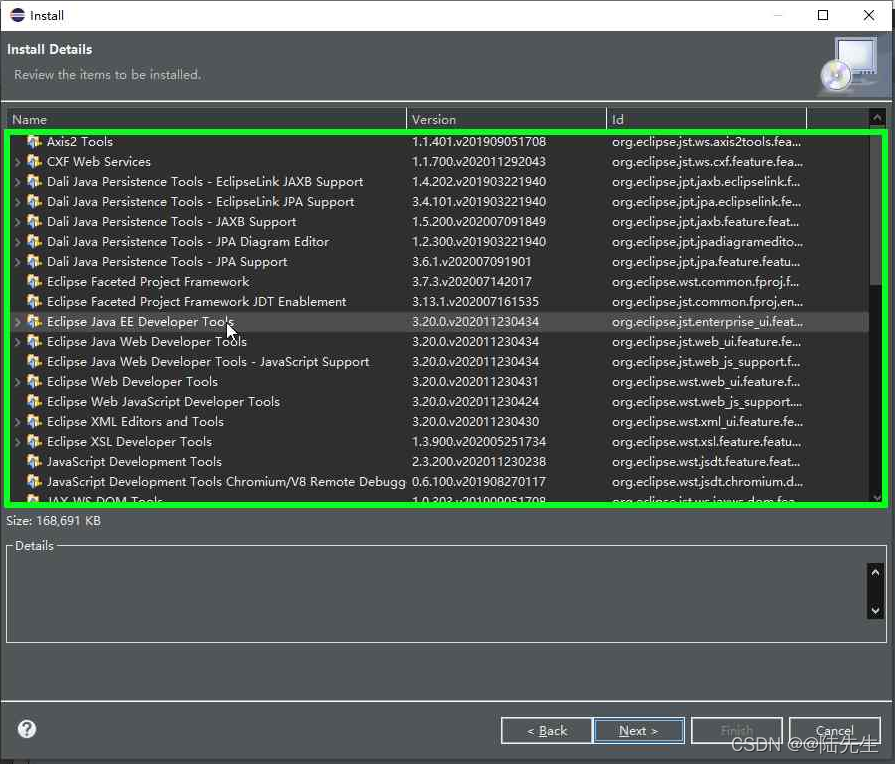Click the Eclipse XSL Developer Tools feature icon
The image size is (895, 764).
pos(36,441)
